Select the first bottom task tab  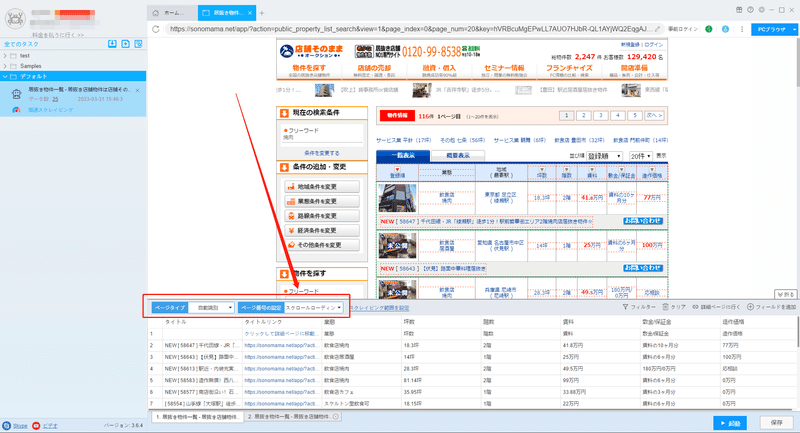click(x=196, y=417)
